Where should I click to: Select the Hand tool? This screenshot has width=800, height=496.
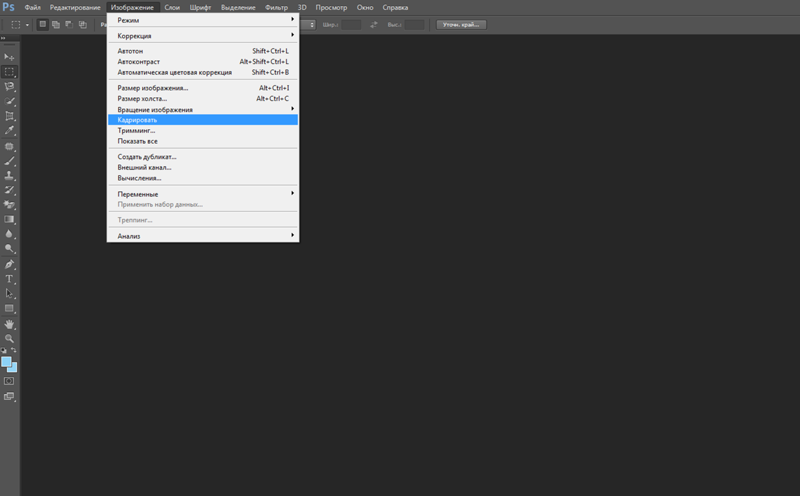click(x=9, y=324)
